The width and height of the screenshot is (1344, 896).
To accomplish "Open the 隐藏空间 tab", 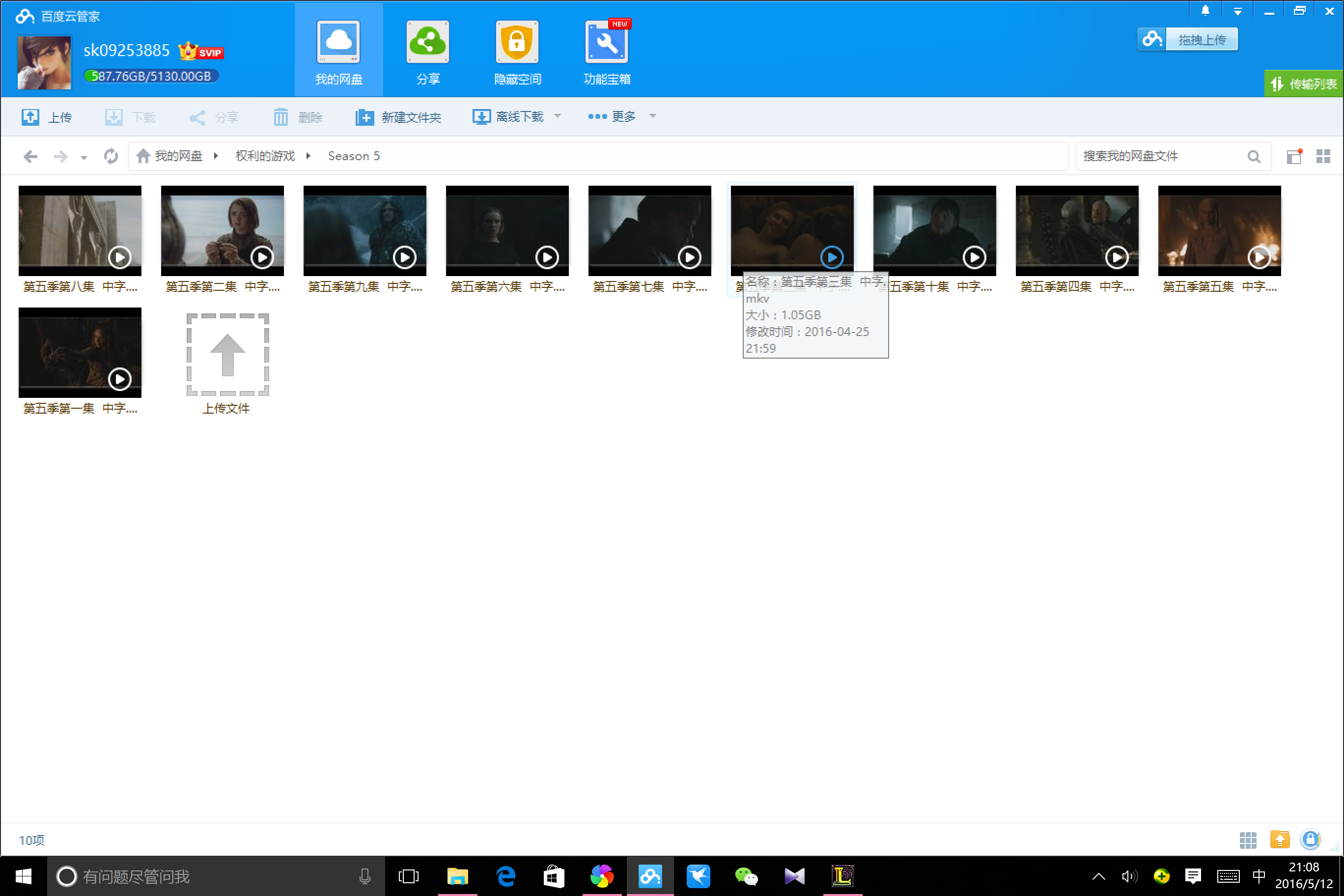I will 517,52.
